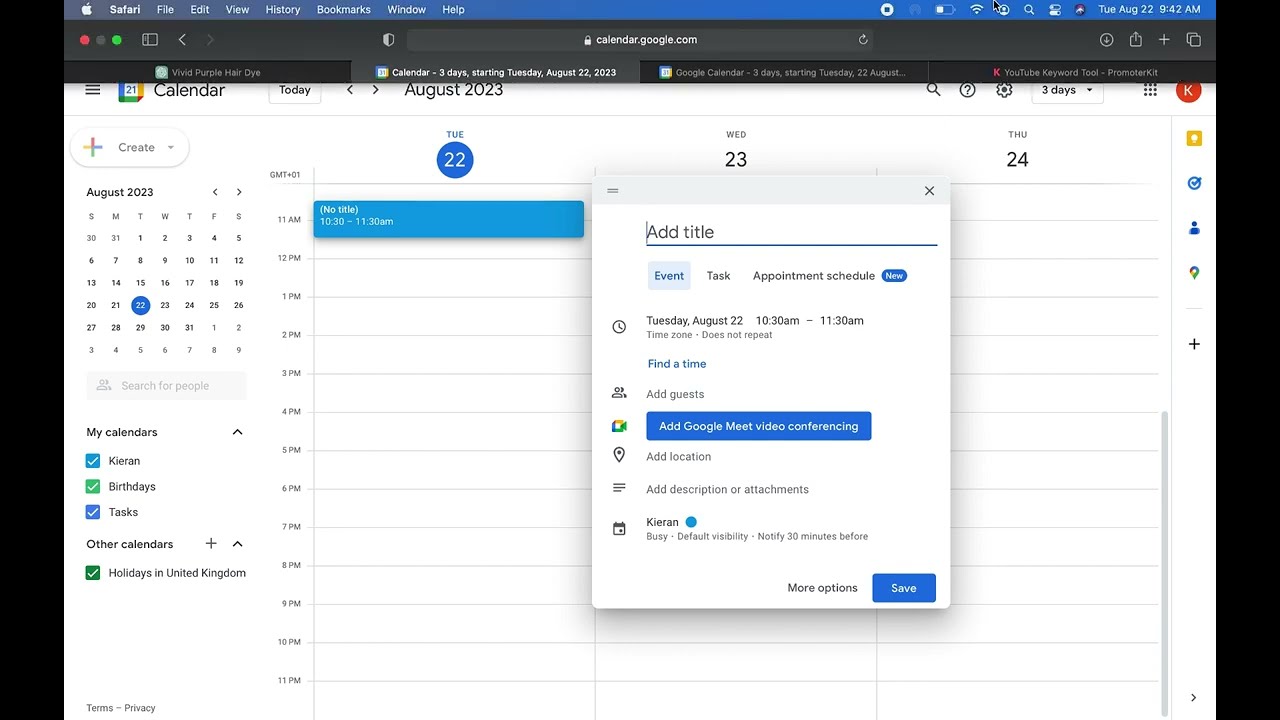Switch to the Task tab
The width and height of the screenshot is (1280, 720).
(x=718, y=276)
